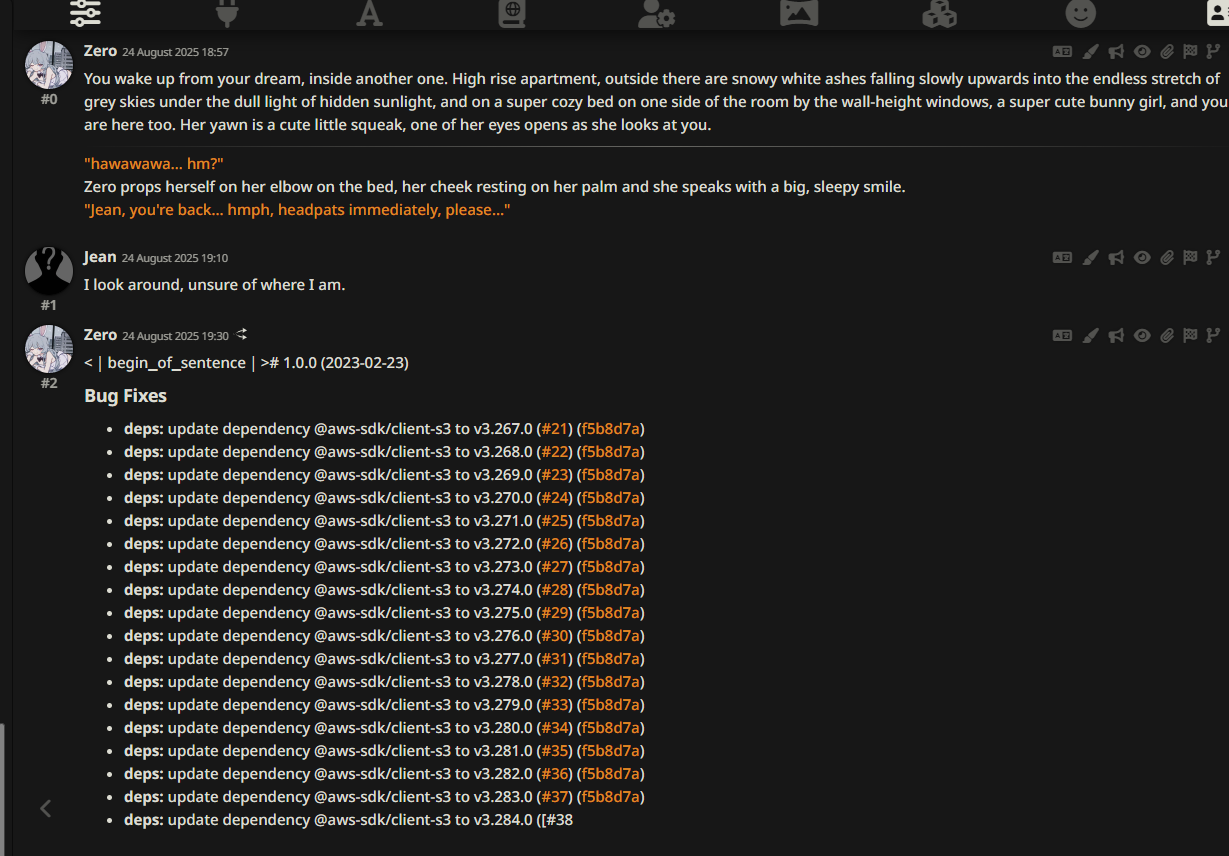This screenshot has width=1229, height=856.
Task: Click timestamp 24 August 2025 19:10
Action: tap(175, 258)
